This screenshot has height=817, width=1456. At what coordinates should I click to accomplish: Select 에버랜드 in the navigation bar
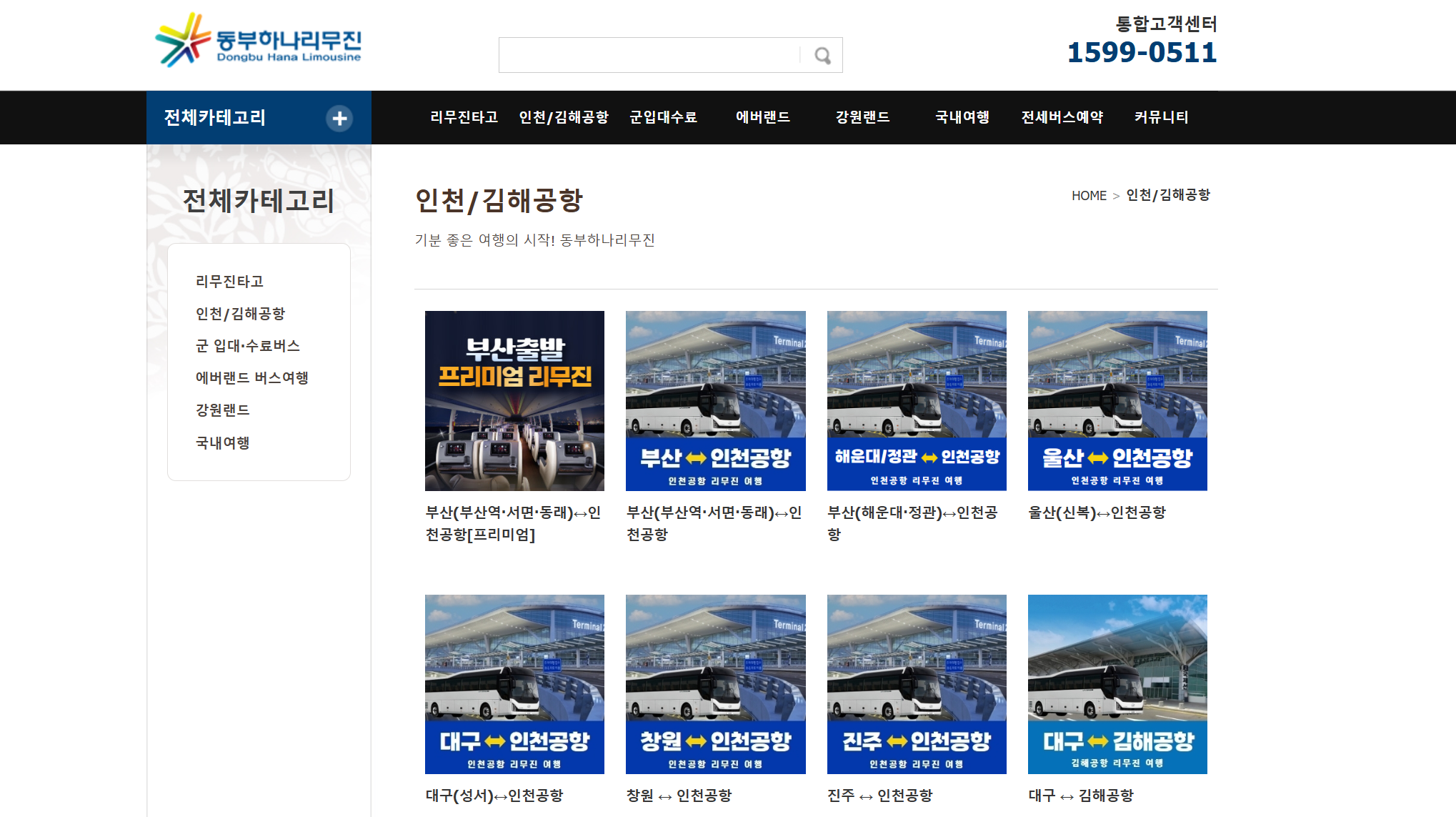point(762,117)
